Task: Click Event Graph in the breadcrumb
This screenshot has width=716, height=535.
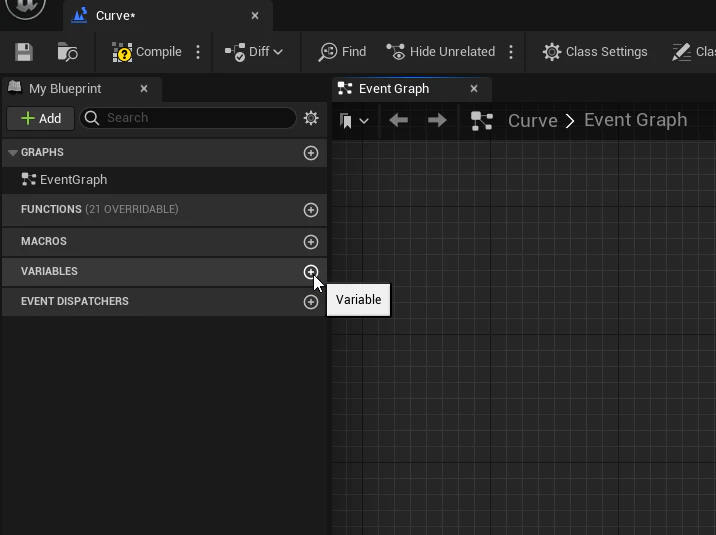Action: pyautogui.click(x=636, y=120)
